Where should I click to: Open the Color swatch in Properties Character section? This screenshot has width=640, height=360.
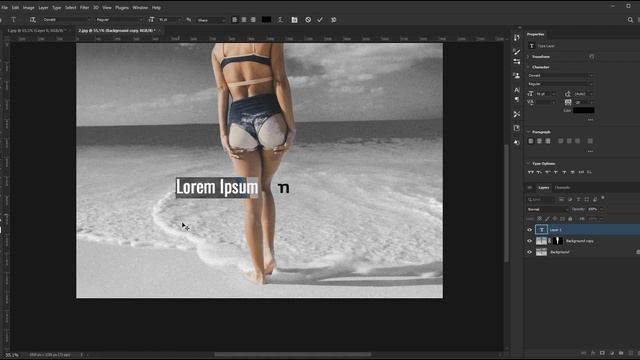(x=584, y=110)
